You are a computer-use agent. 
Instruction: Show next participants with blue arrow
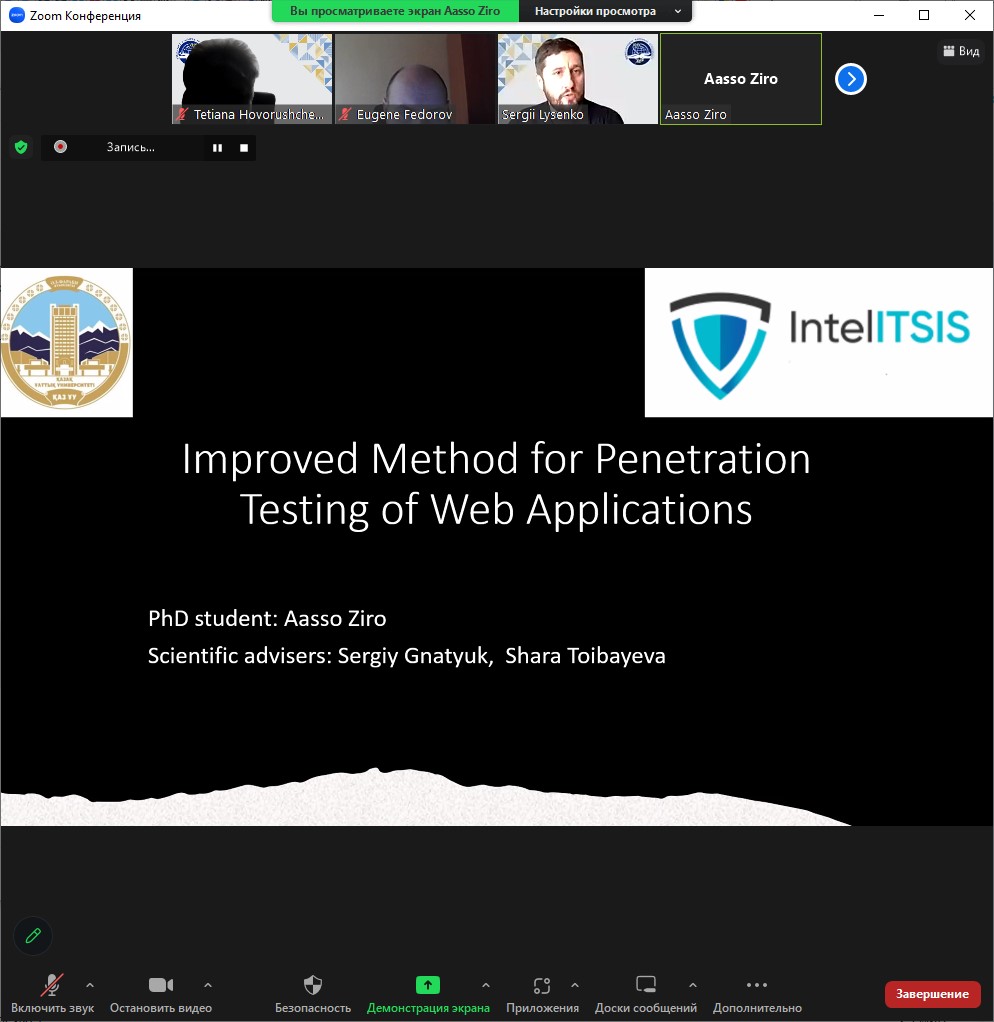850,79
